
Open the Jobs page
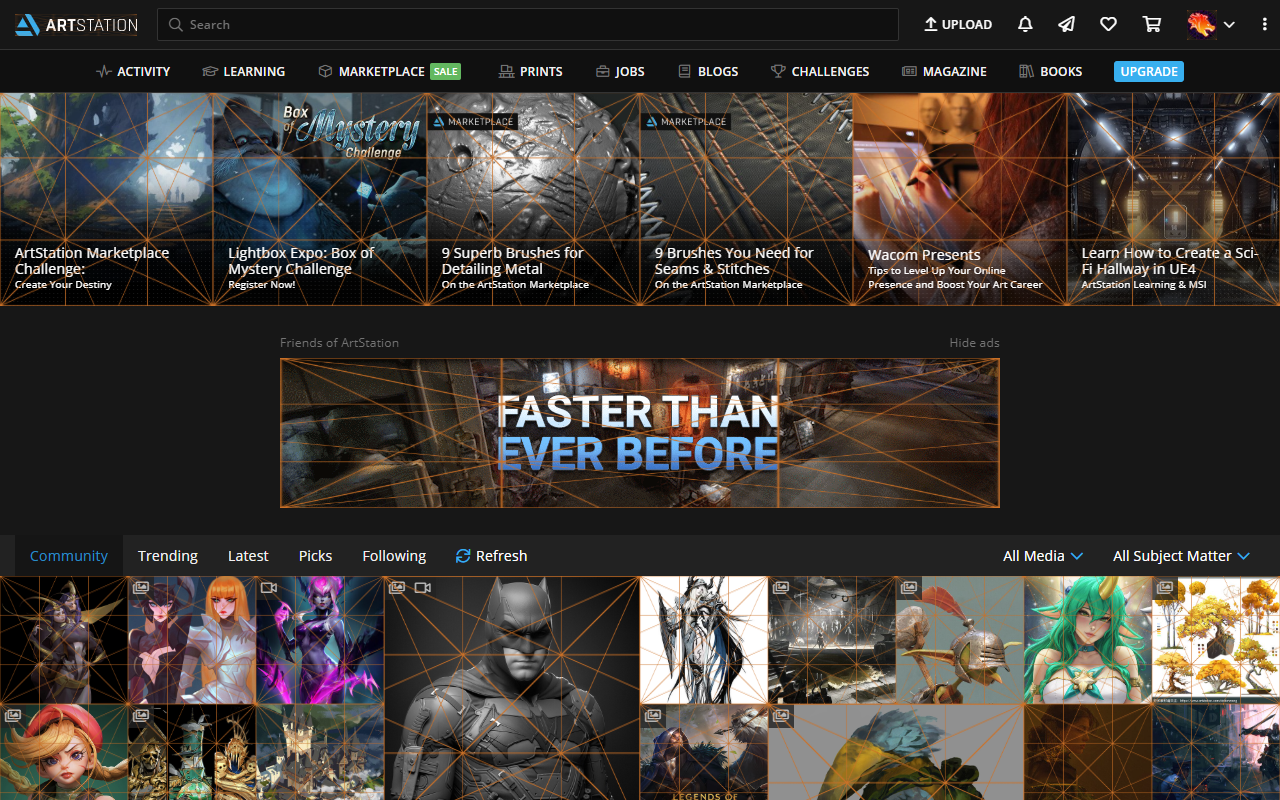pos(620,71)
